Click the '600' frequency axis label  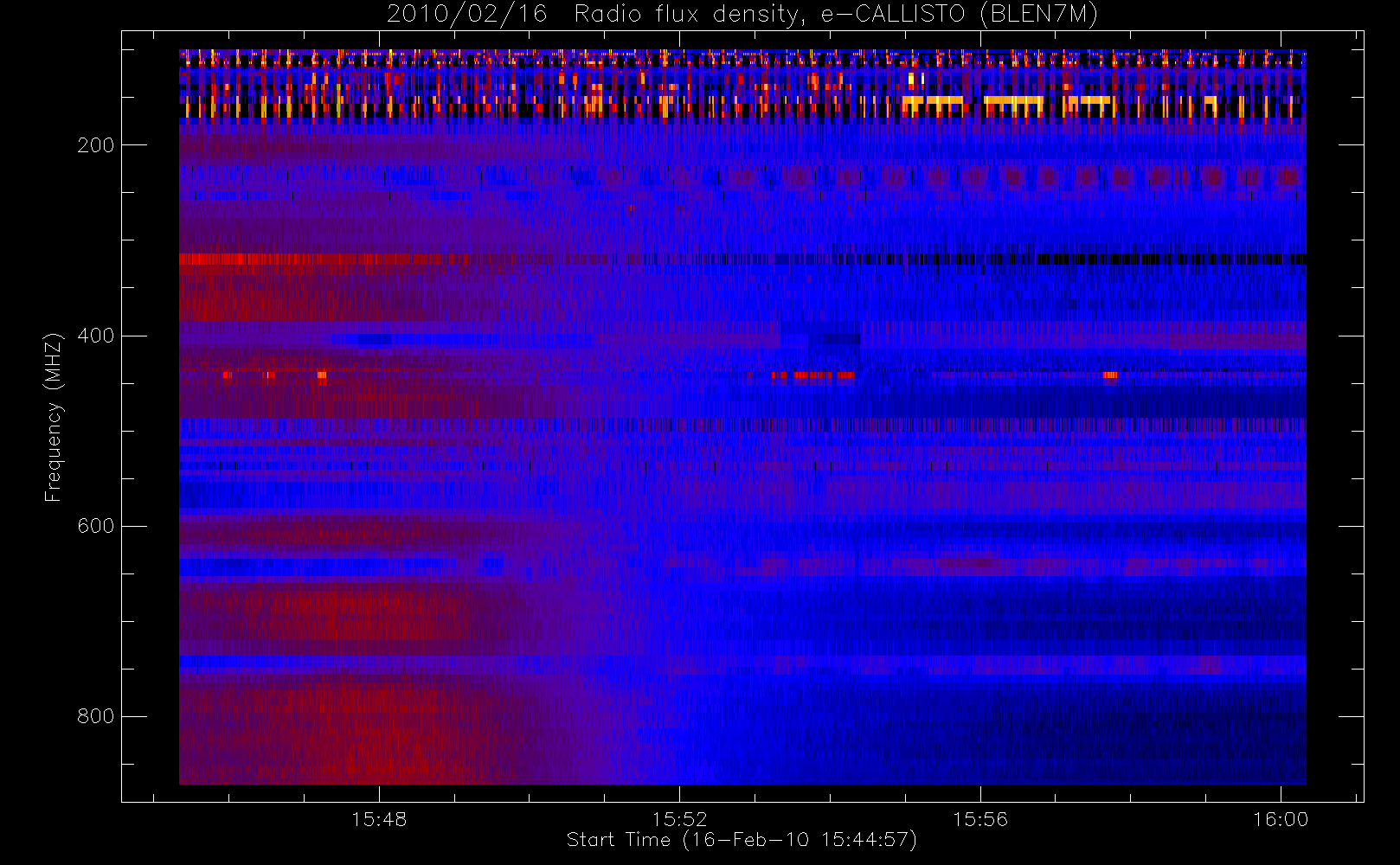click(96, 526)
